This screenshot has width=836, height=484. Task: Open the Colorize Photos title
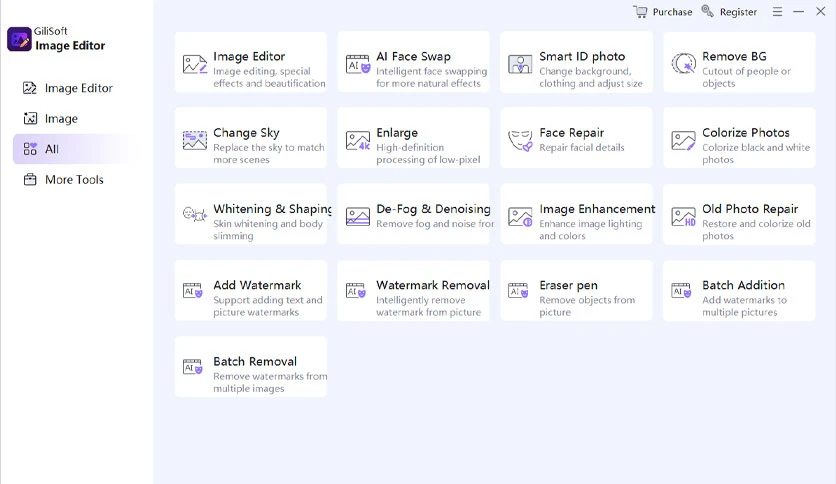[x=745, y=133]
